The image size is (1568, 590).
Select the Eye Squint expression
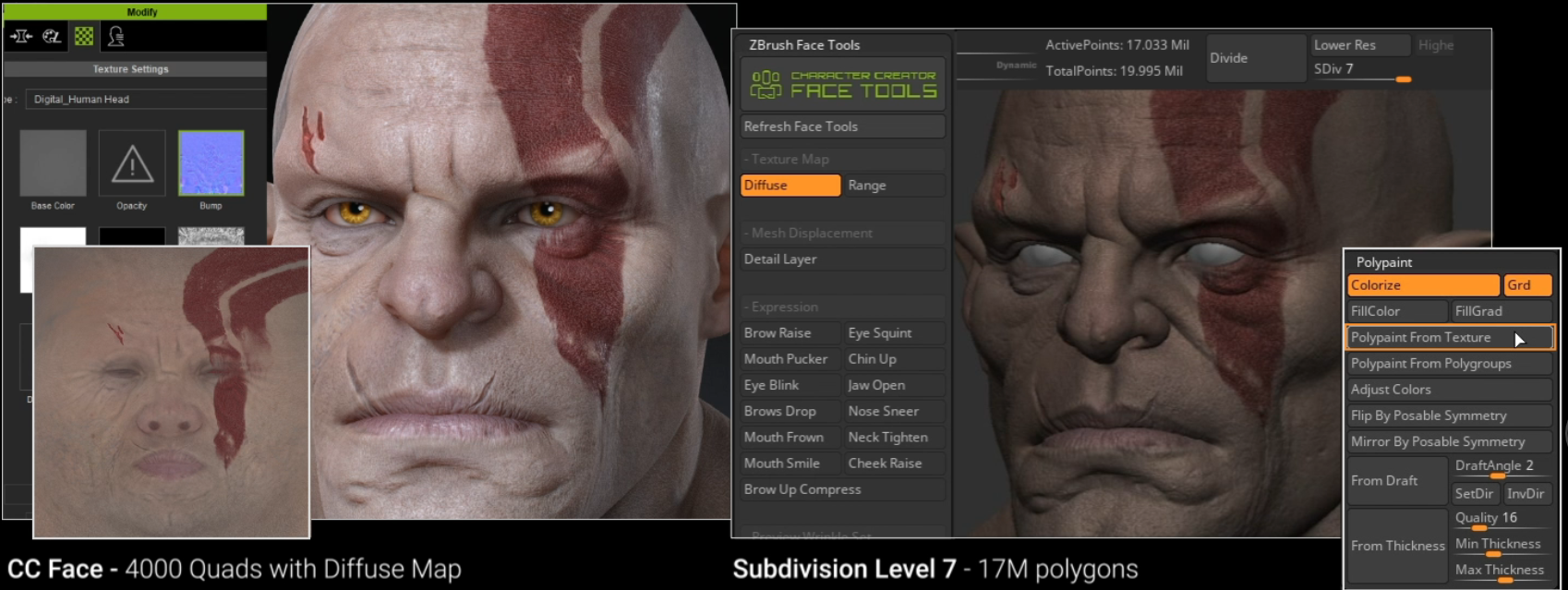point(895,333)
